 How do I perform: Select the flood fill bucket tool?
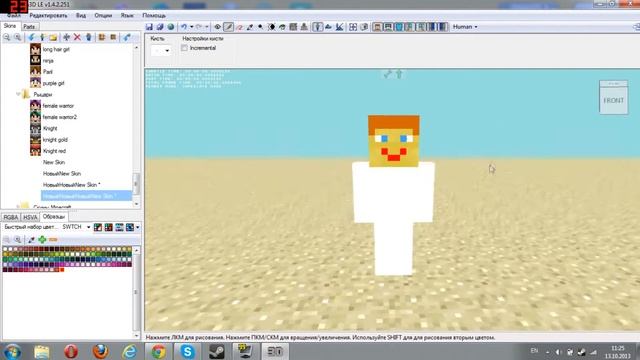(x=282, y=27)
